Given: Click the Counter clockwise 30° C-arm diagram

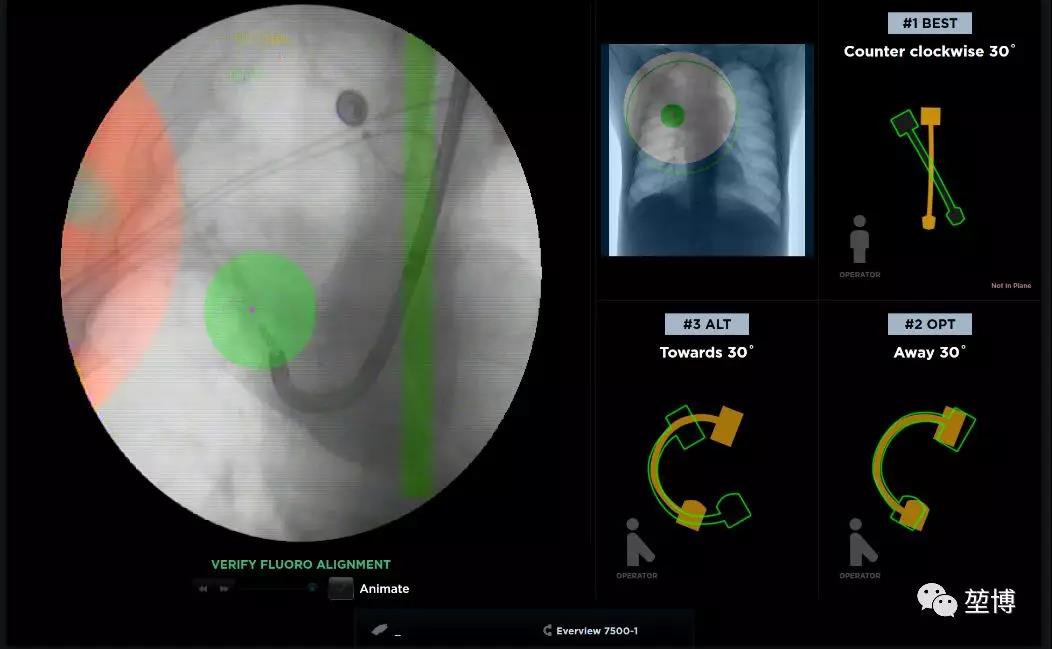Looking at the screenshot, I should click(x=928, y=167).
